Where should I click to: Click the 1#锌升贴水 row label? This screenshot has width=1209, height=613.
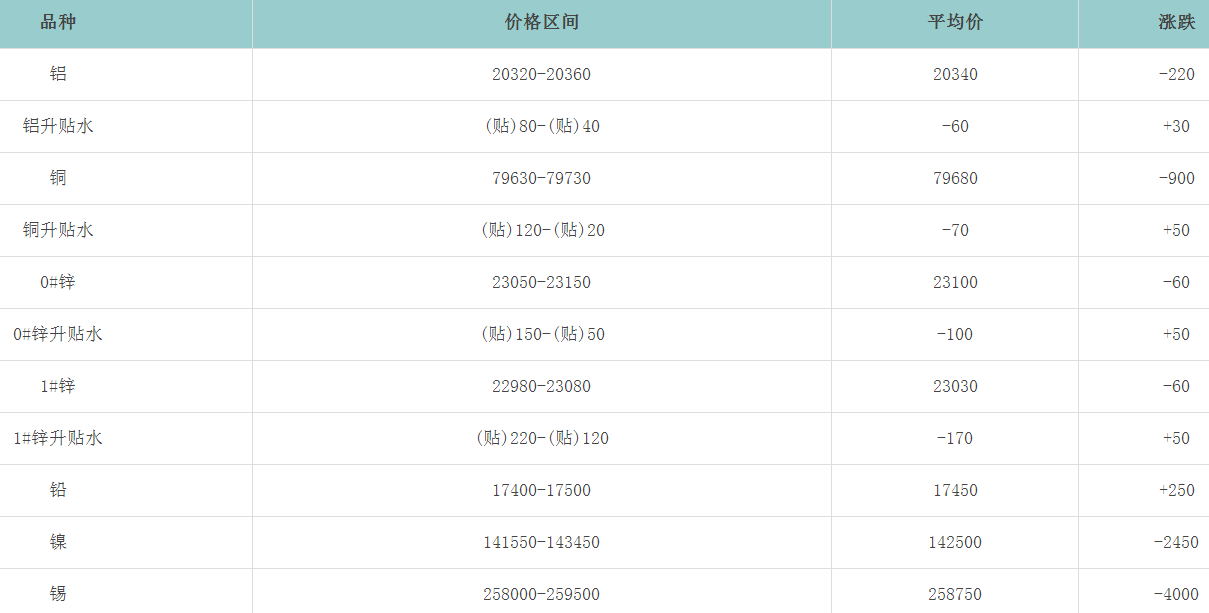click(x=58, y=438)
